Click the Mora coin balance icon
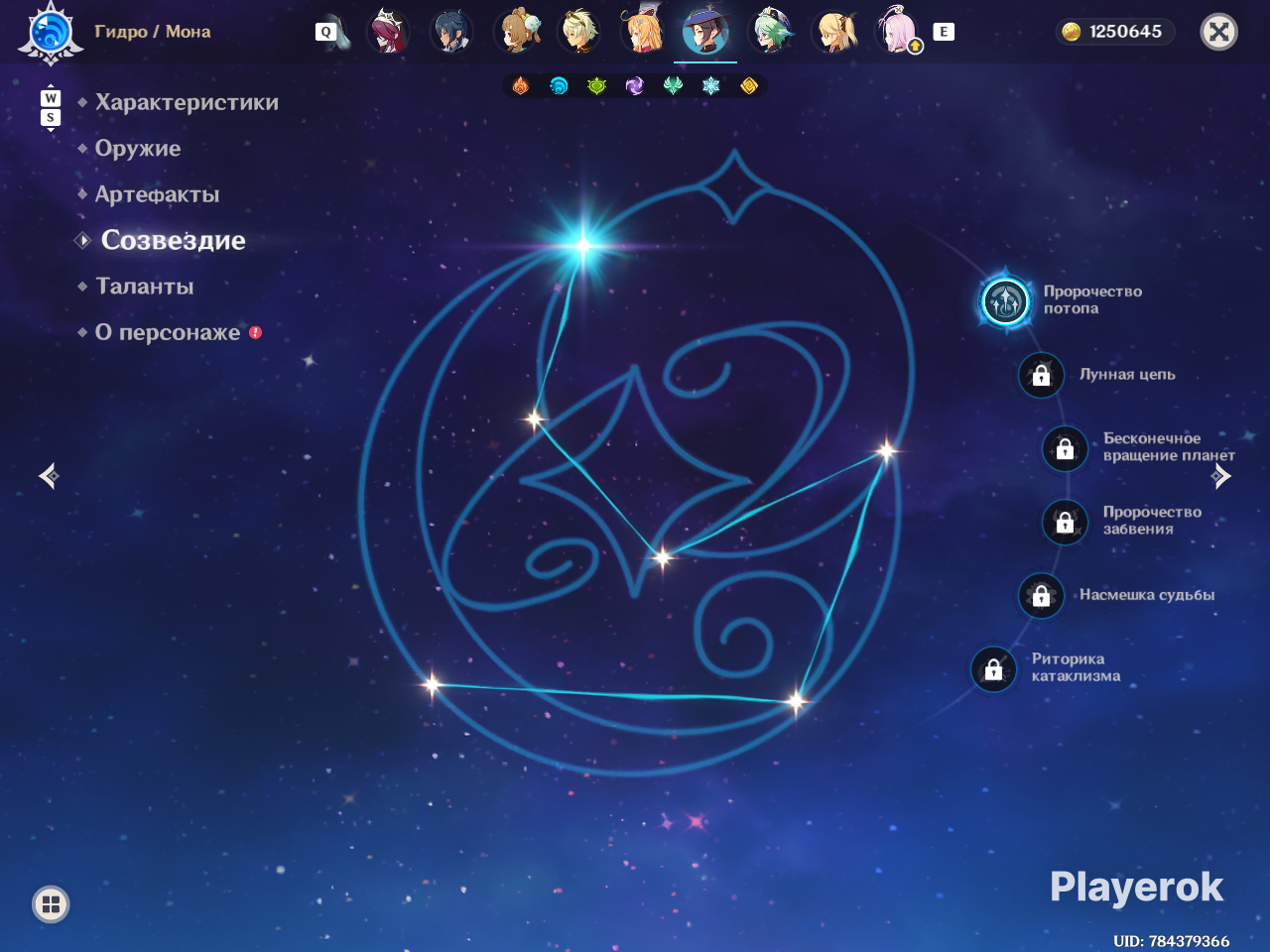 1072,32
